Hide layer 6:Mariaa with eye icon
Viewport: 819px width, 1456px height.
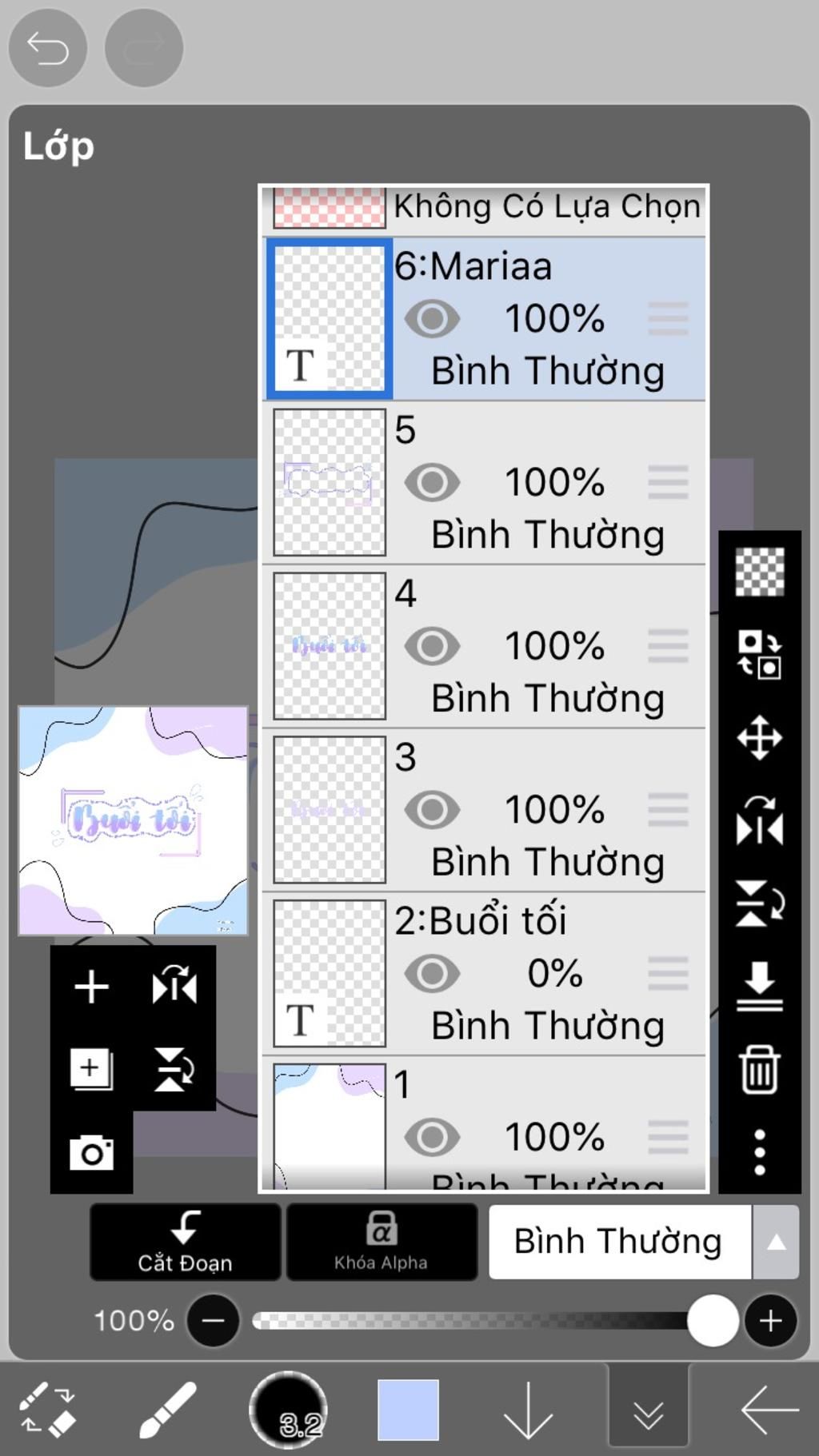(x=432, y=319)
